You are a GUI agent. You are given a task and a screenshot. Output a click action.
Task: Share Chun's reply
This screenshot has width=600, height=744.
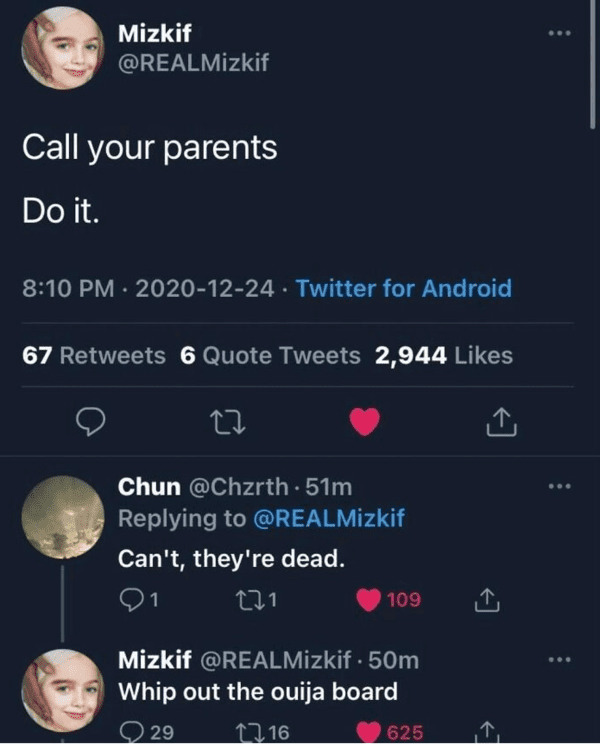click(x=487, y=600)
